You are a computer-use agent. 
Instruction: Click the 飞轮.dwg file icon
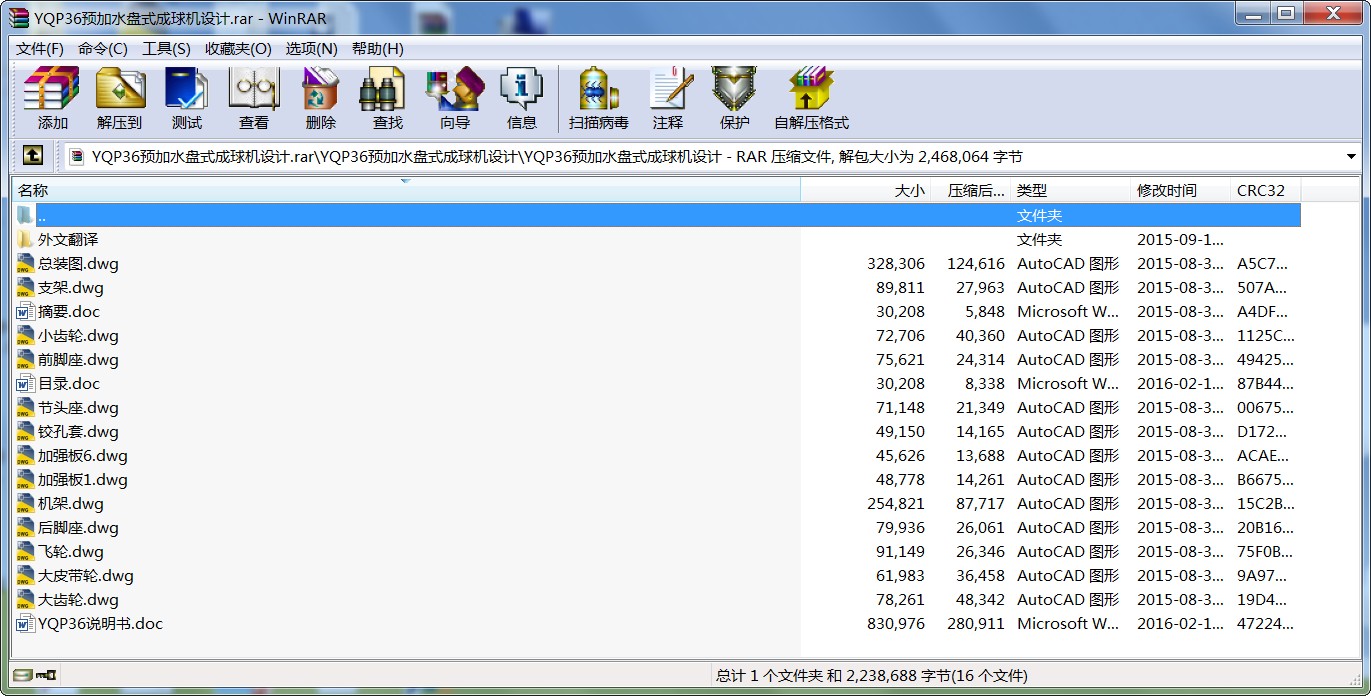[26, 552]
